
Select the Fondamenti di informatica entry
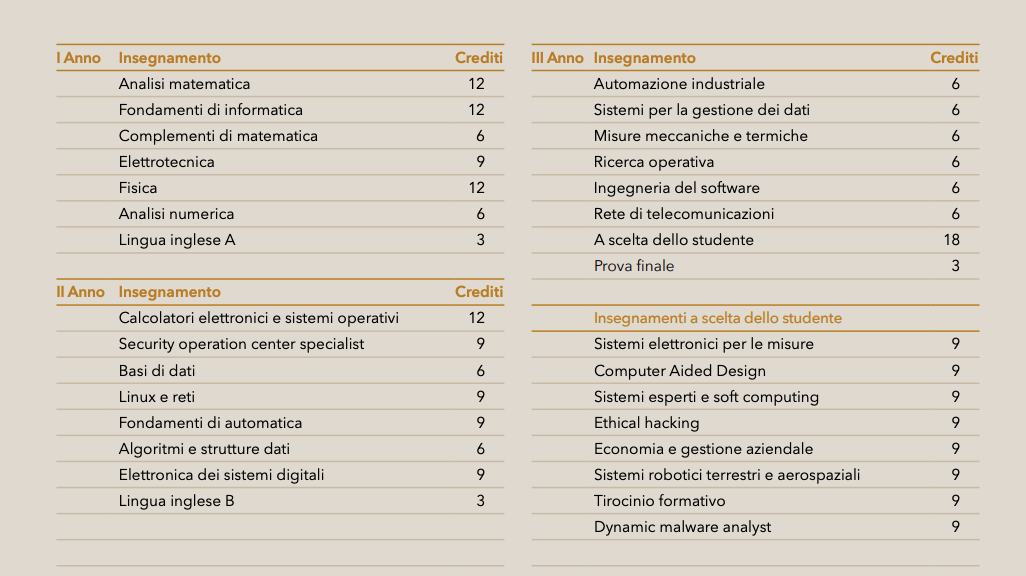click(x=211, y=110)
